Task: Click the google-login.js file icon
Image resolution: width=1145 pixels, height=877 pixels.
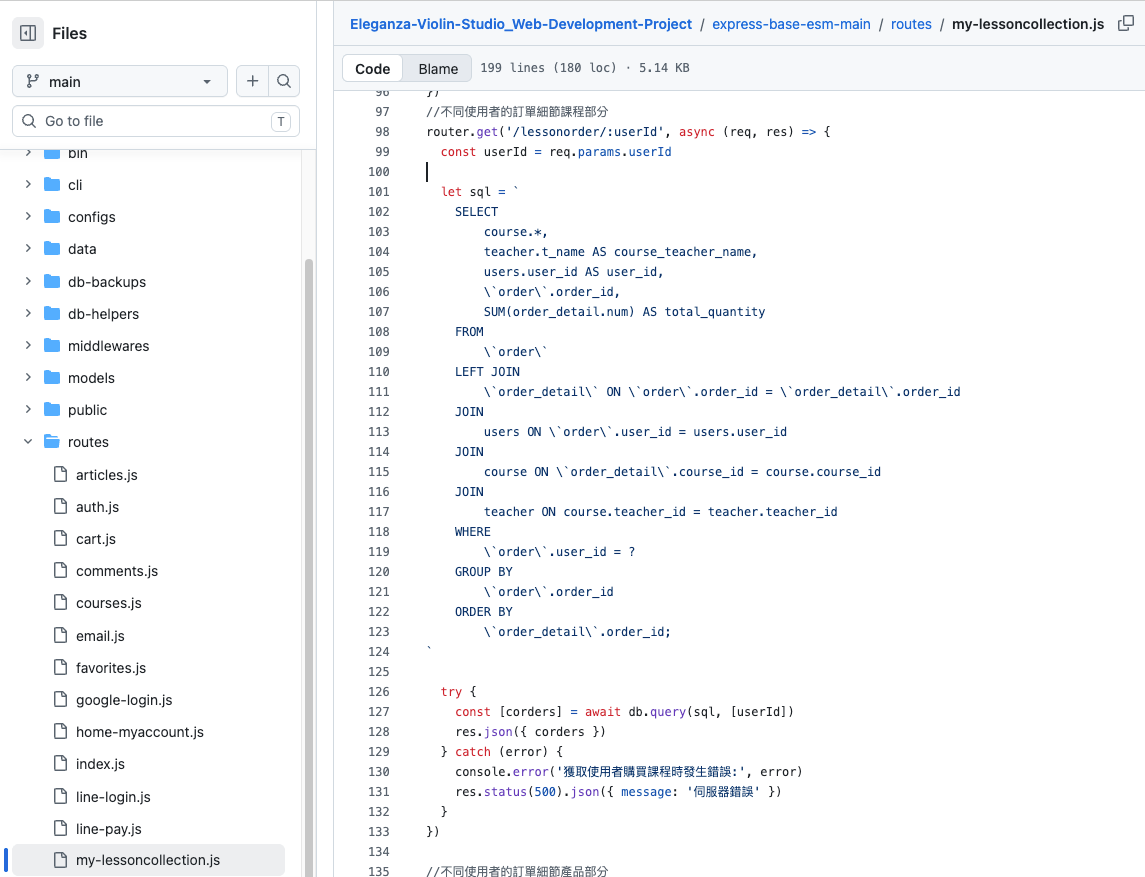Action: [61, 700]
